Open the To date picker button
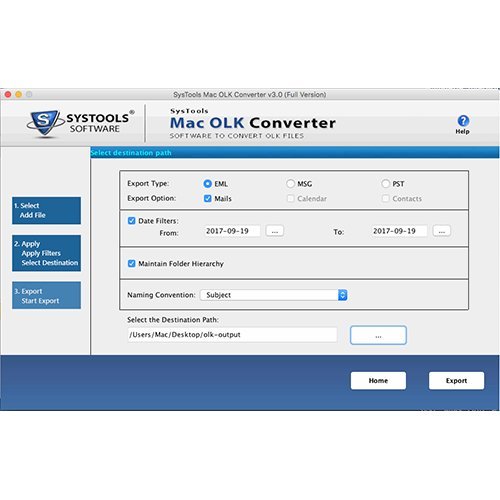 (x=442, y=231)
